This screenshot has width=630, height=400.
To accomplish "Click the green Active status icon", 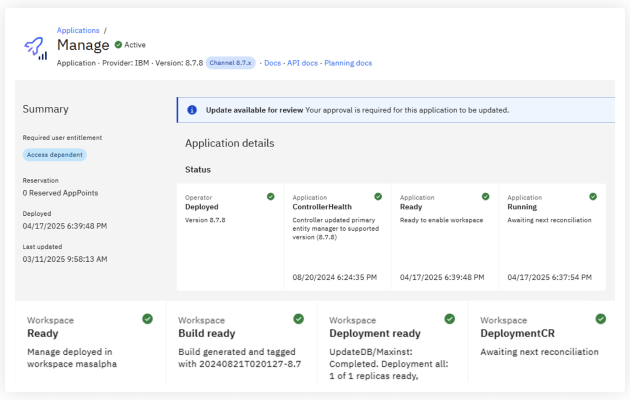I will (x=118, y=45).
